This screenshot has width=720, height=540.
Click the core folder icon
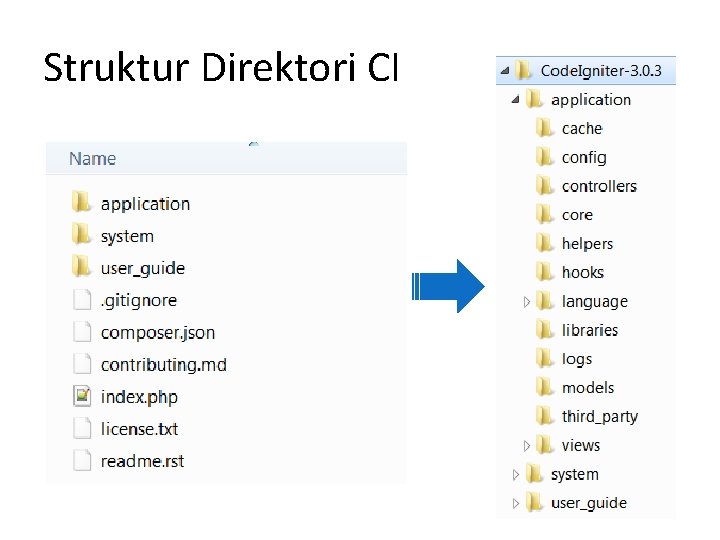[545, 214]
